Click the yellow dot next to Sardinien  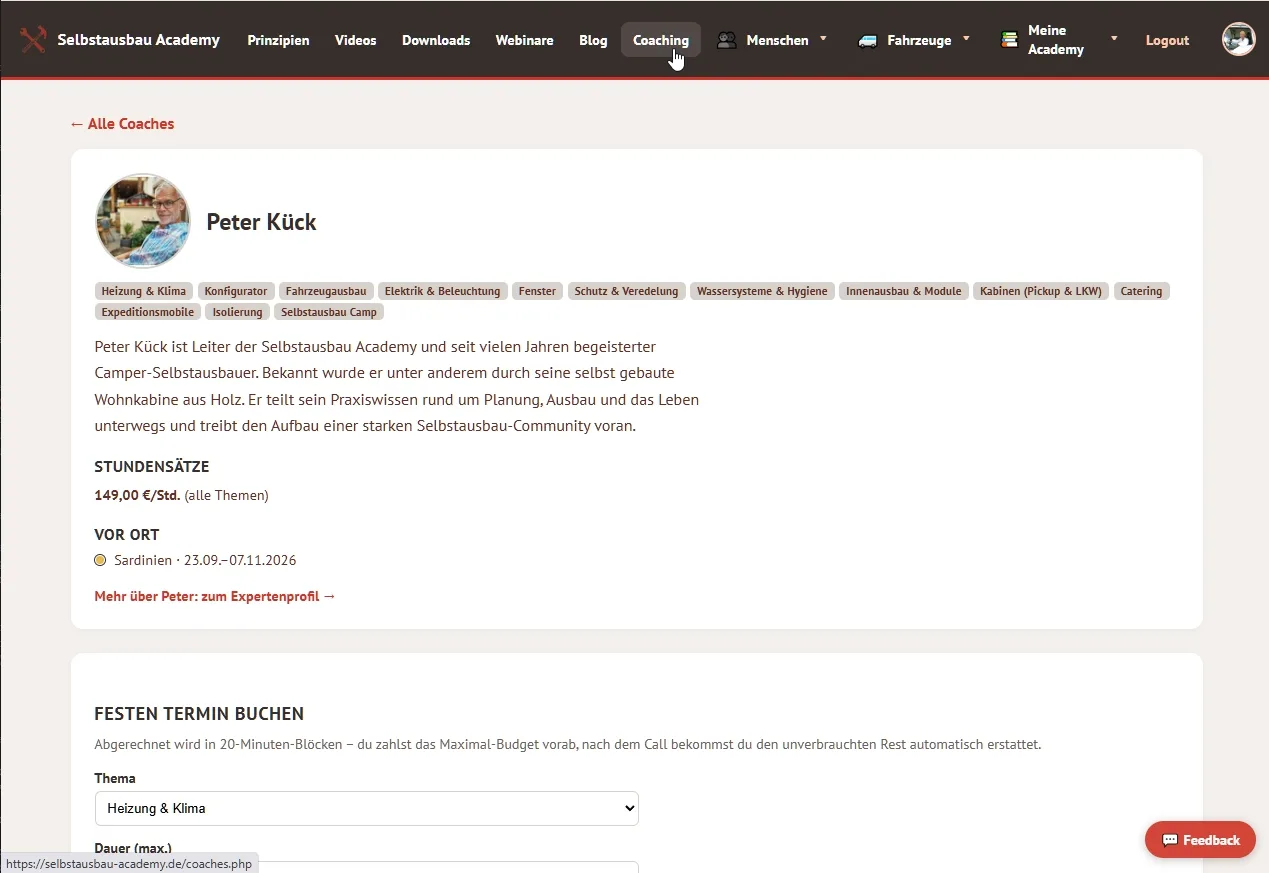pyautogui.click(x=100, y=560)
